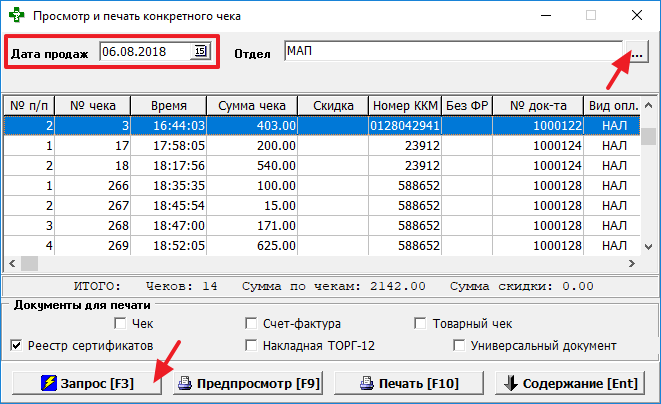The width and height of the screenshot is (661, 404).
Task: Click the № чека column header
Action: pos(93,105)
